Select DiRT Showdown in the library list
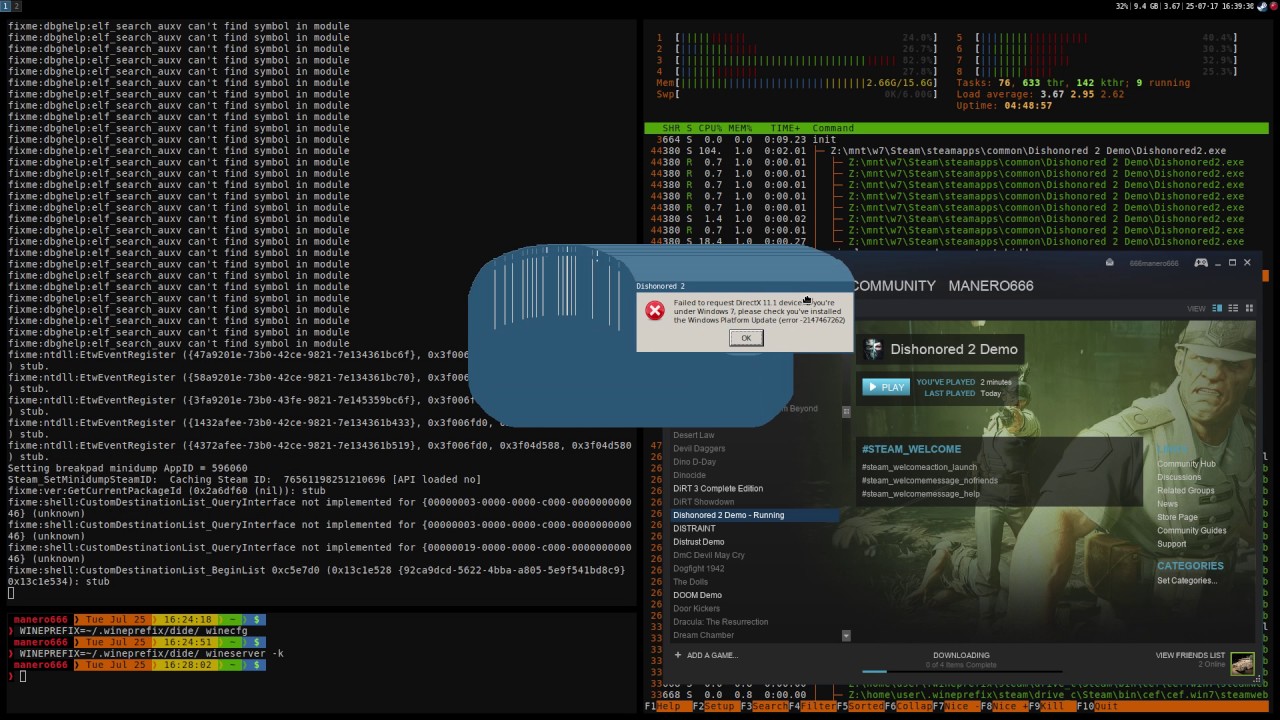Image resolution: width=1280 pixels, height=720 pixels. click(704, 502)
